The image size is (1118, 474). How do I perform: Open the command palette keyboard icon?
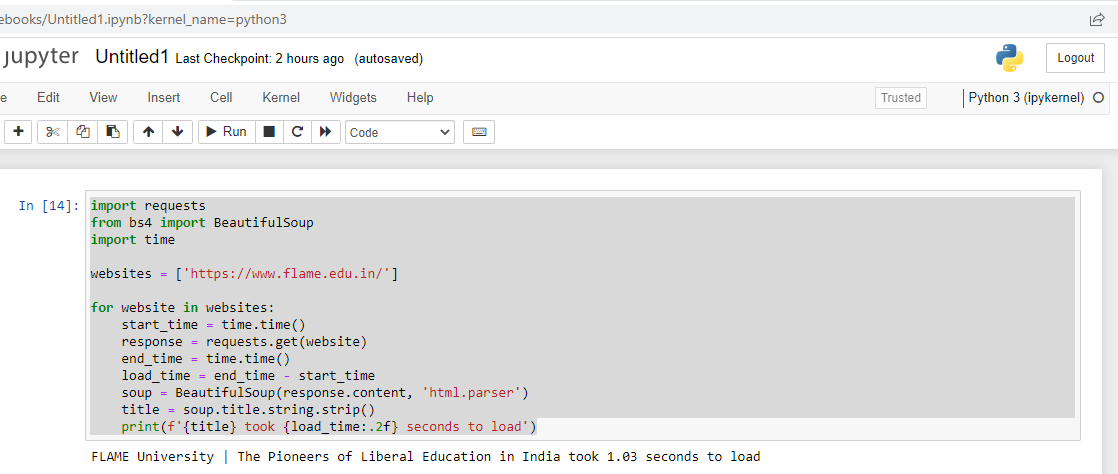[x=479, y=131]
